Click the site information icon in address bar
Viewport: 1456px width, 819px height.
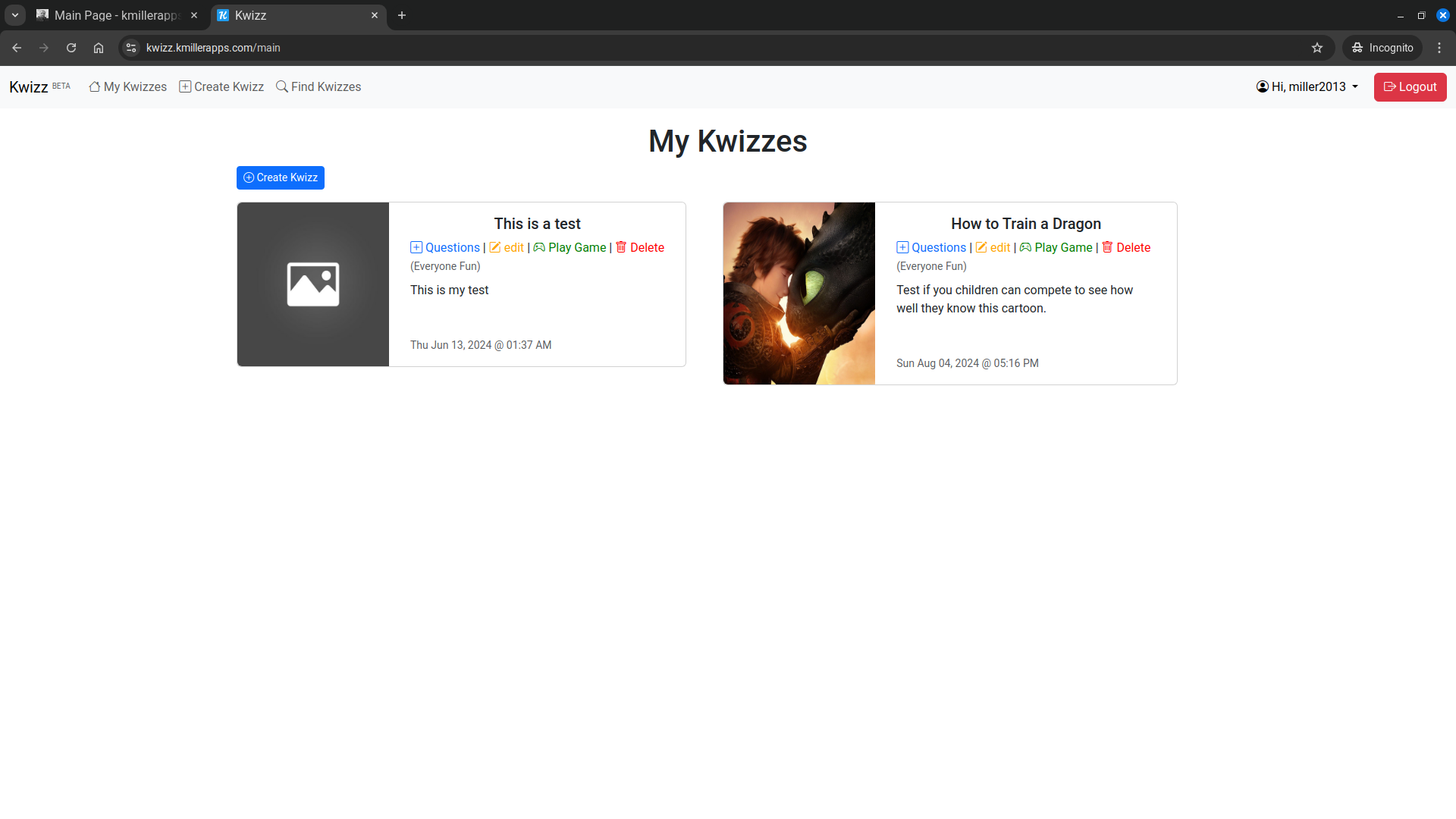tap(131, 48)
